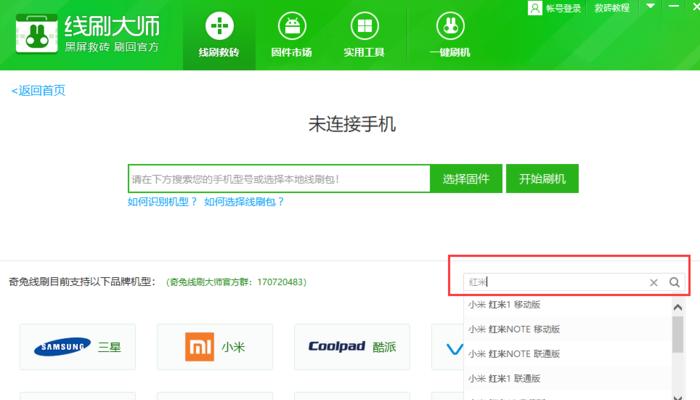
Task: Minimize the application window
Action: tap(674, 6)
